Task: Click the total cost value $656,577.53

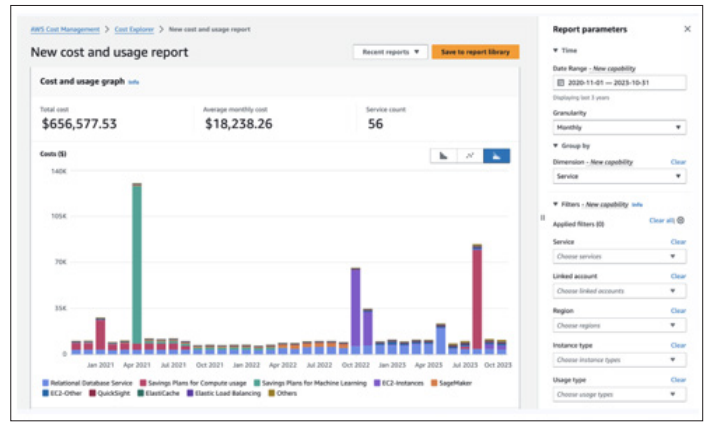Action: (x=79, y=124)
